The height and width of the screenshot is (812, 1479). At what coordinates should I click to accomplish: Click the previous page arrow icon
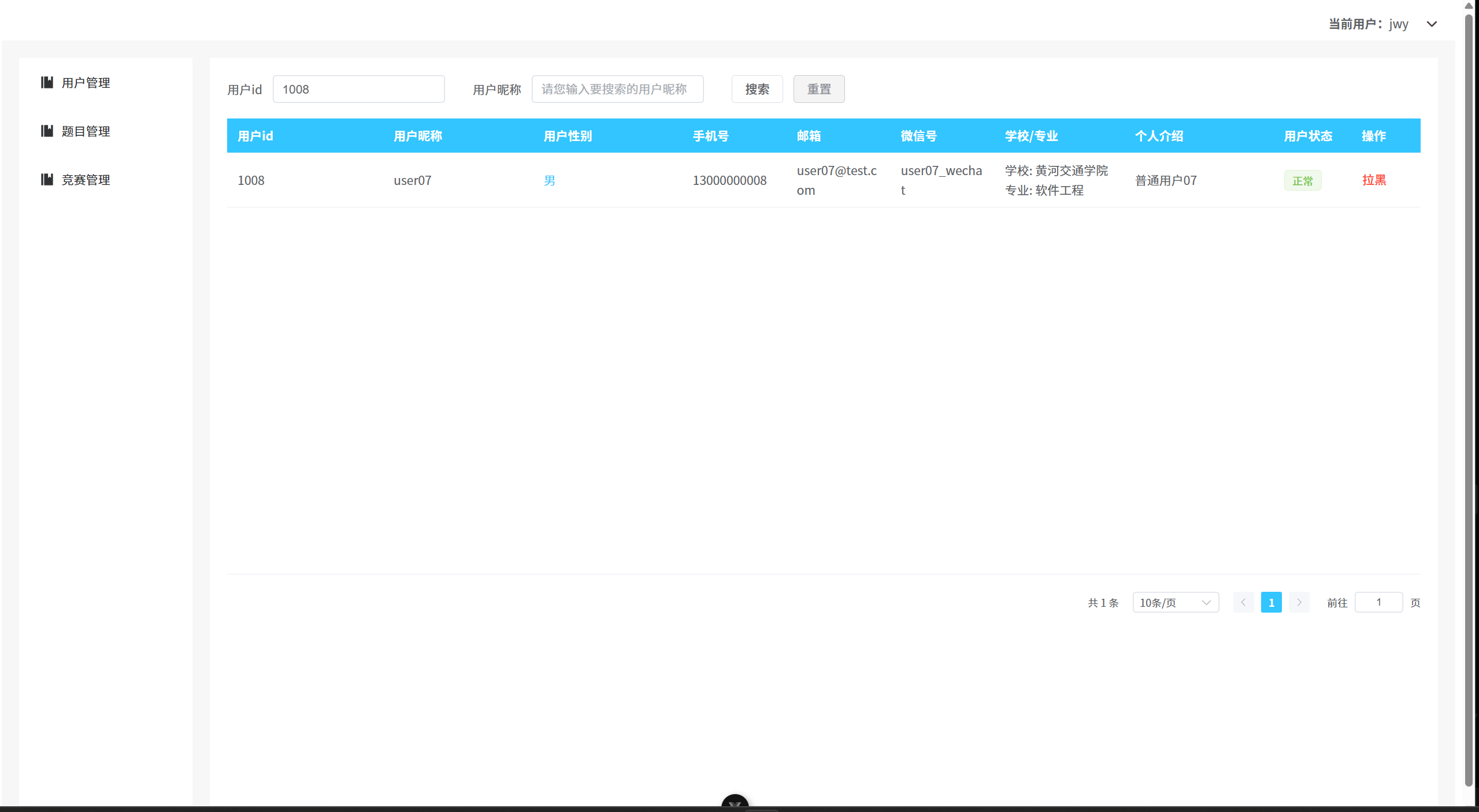[1243, 602]
